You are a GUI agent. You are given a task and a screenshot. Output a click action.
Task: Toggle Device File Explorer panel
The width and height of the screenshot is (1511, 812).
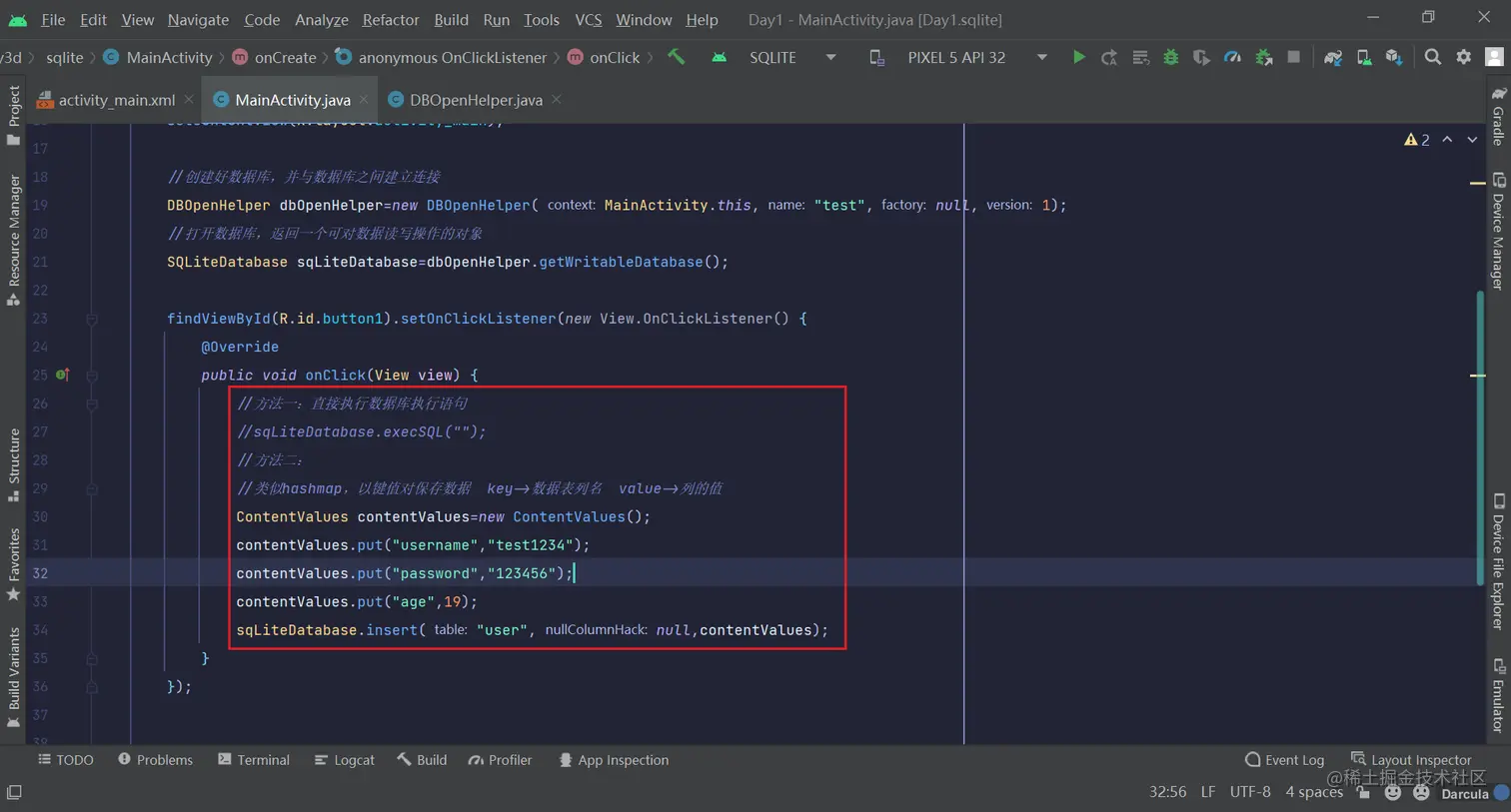(1498, 561)
